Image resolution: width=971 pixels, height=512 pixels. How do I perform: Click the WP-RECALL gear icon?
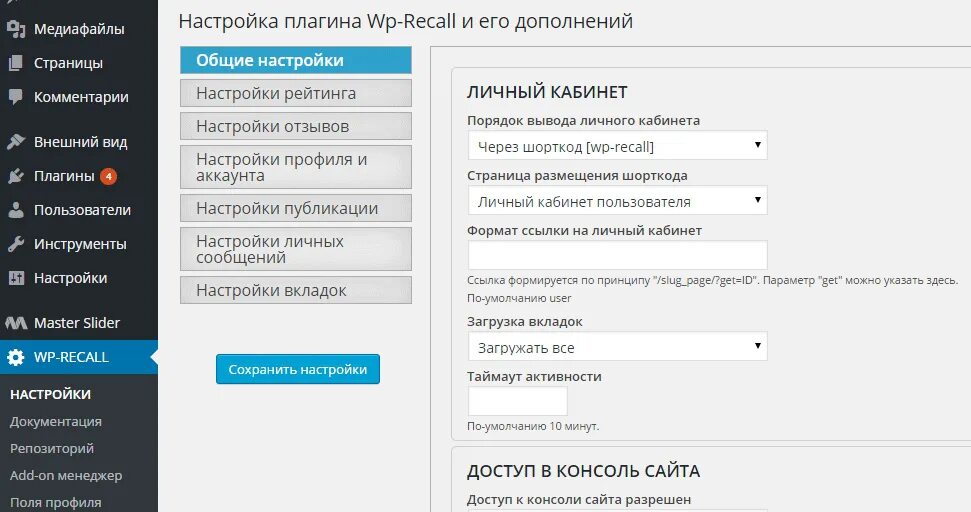pos(15,357)
